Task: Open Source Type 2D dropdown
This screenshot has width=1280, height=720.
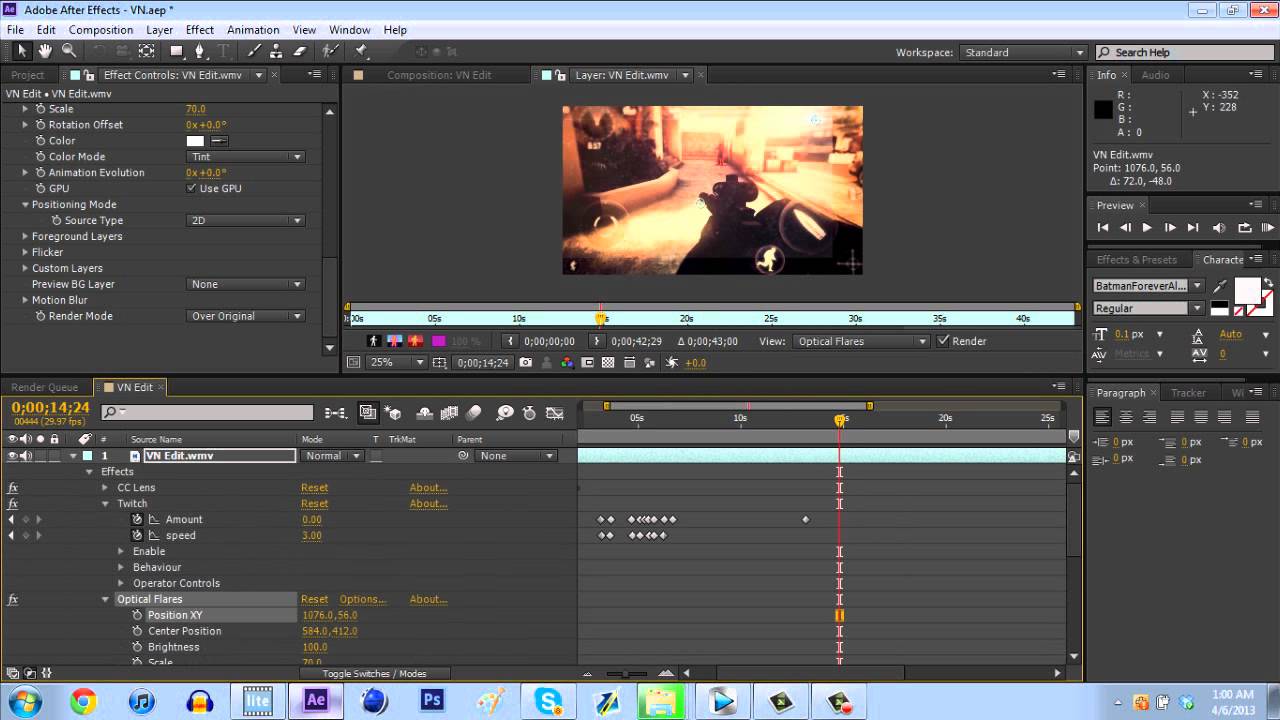Action: click(245, 221)
